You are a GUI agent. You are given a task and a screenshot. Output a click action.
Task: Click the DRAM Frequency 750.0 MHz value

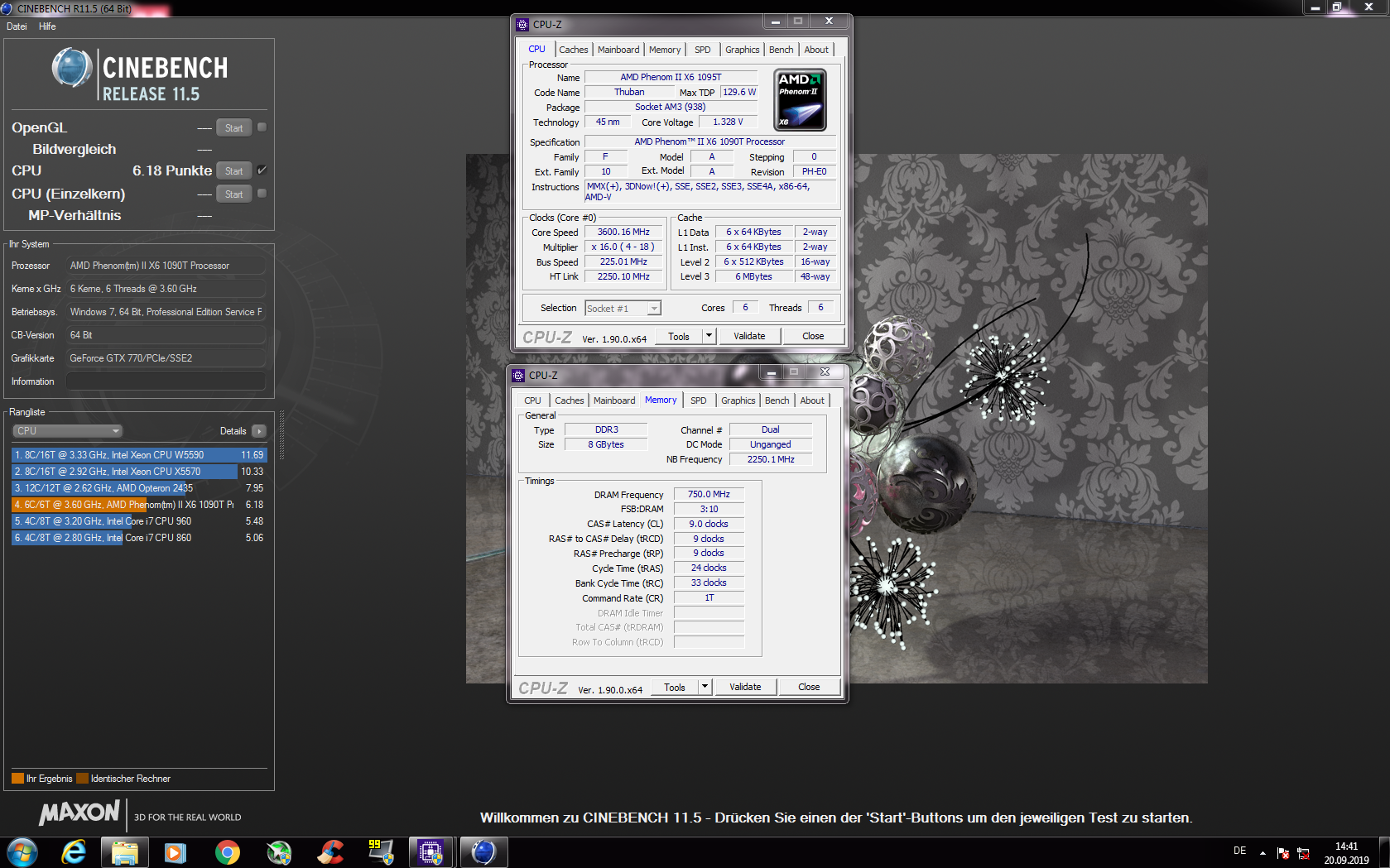tap(709, 494)
